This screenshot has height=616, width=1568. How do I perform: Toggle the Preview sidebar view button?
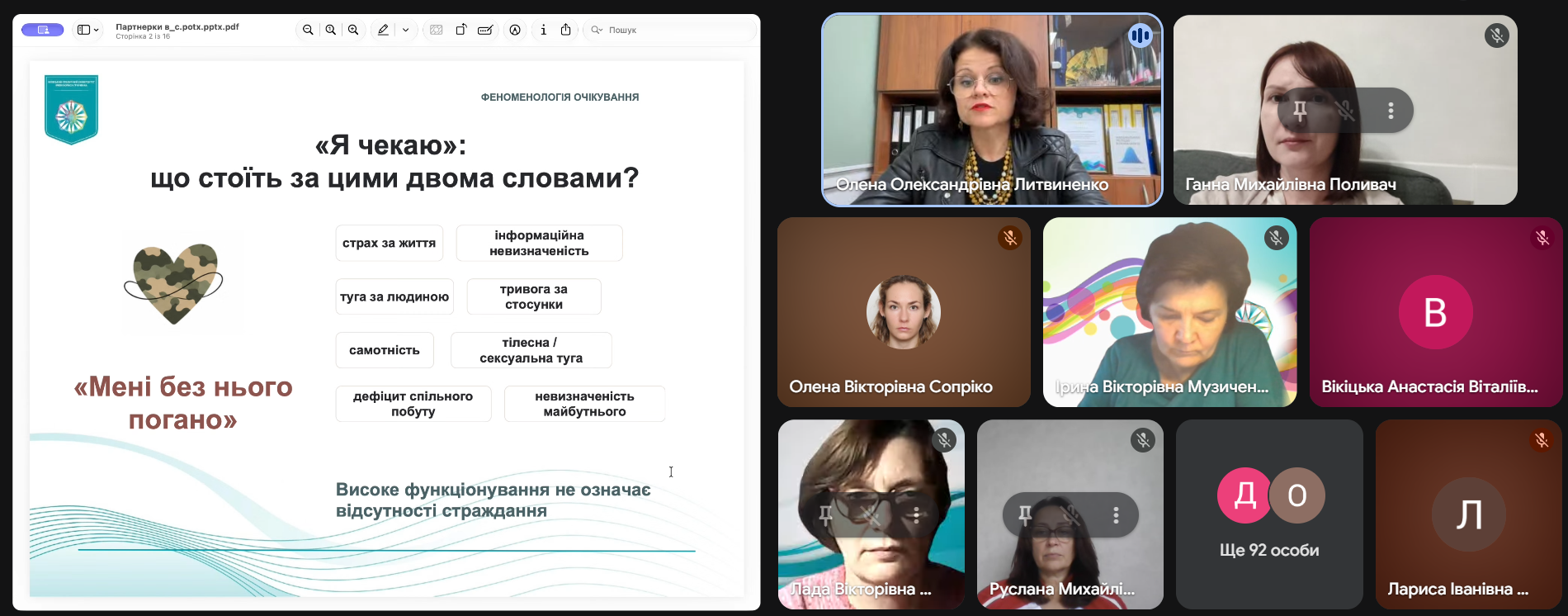[83, 30]
